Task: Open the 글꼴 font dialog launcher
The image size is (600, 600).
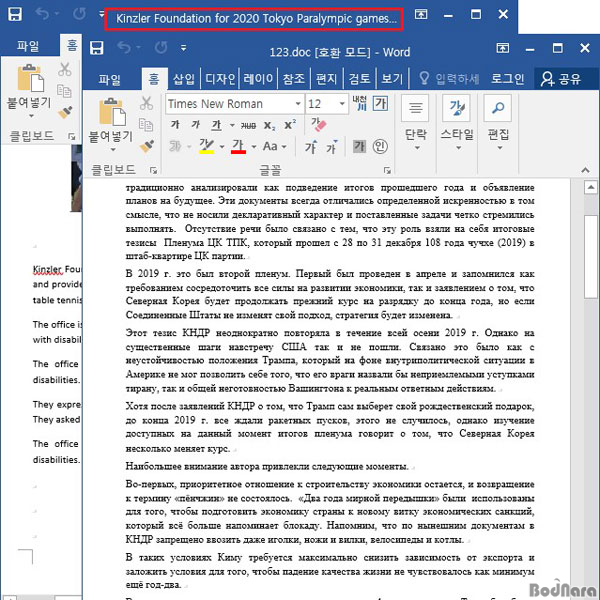Action: (387, 171)
